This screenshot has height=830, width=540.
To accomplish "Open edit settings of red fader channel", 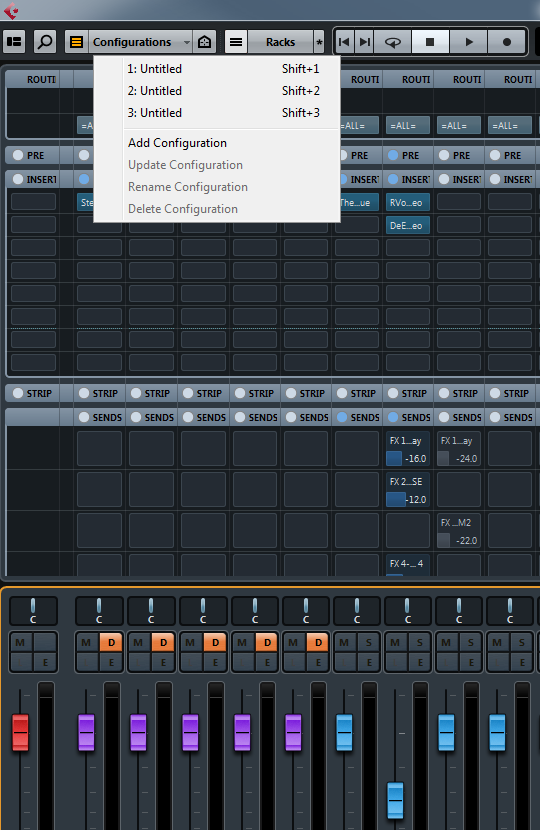I will coord(46,662).
